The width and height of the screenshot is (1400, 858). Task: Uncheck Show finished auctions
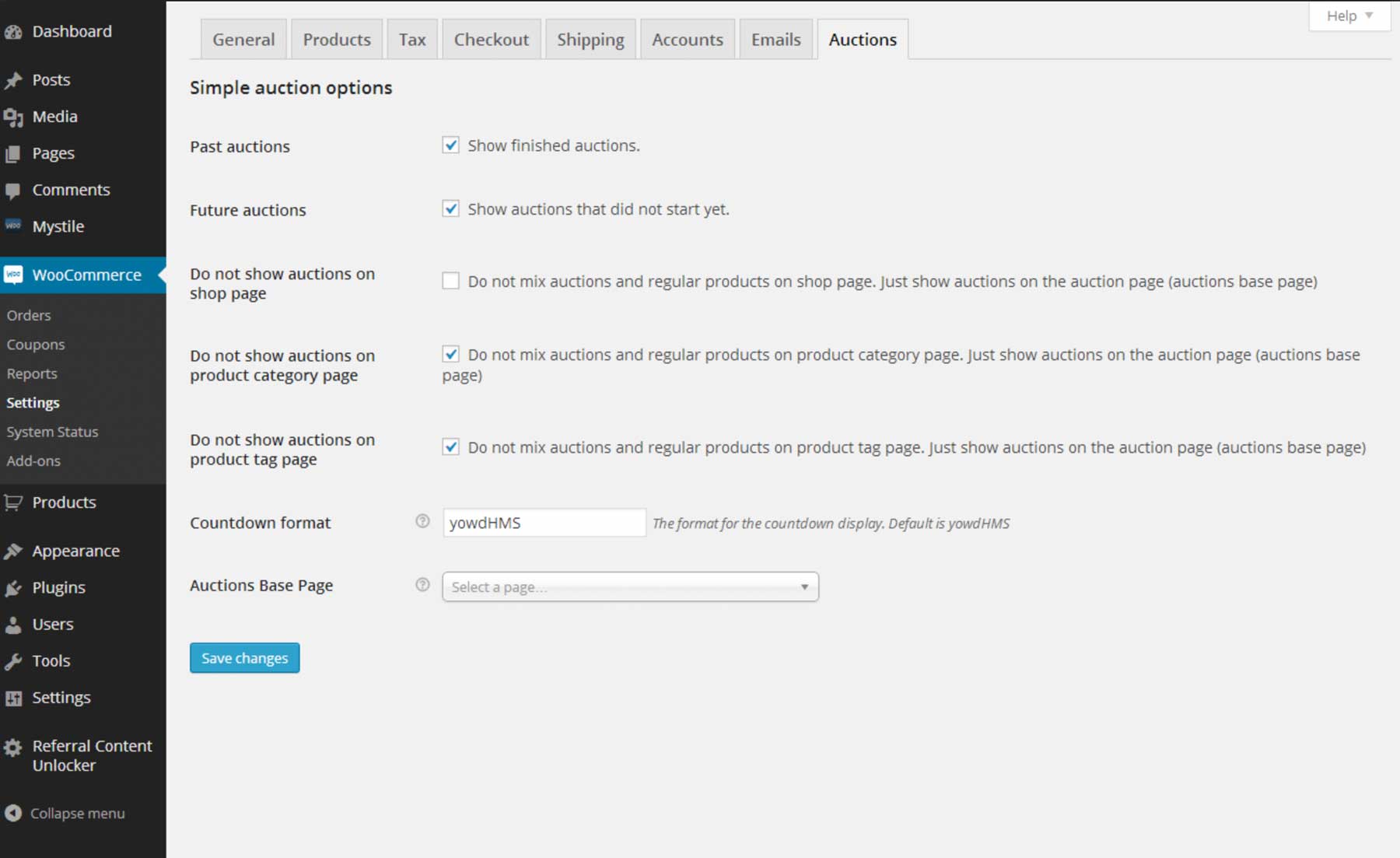click(450, 144)
